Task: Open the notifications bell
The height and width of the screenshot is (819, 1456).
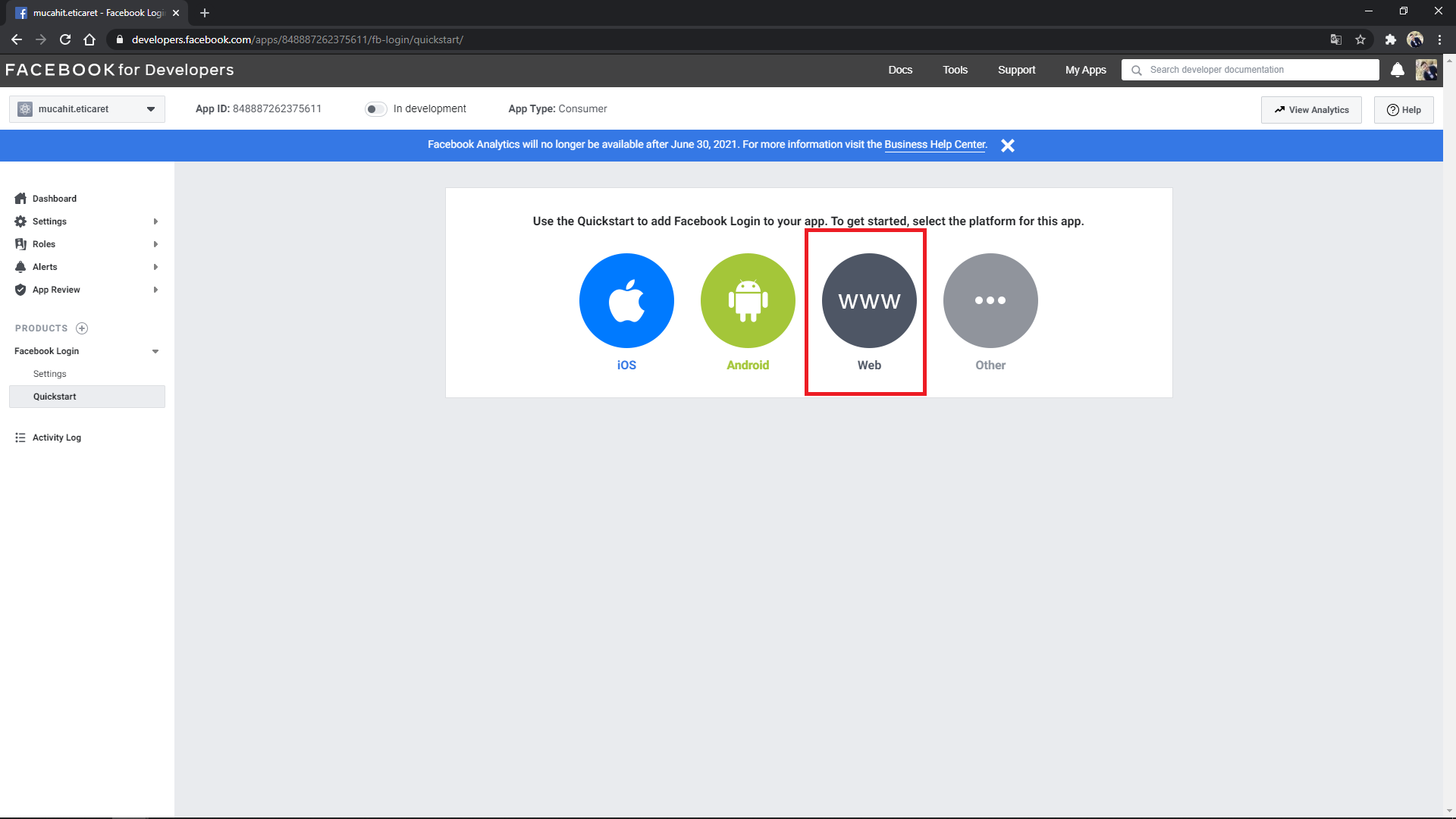Action: coord(1398,70)
